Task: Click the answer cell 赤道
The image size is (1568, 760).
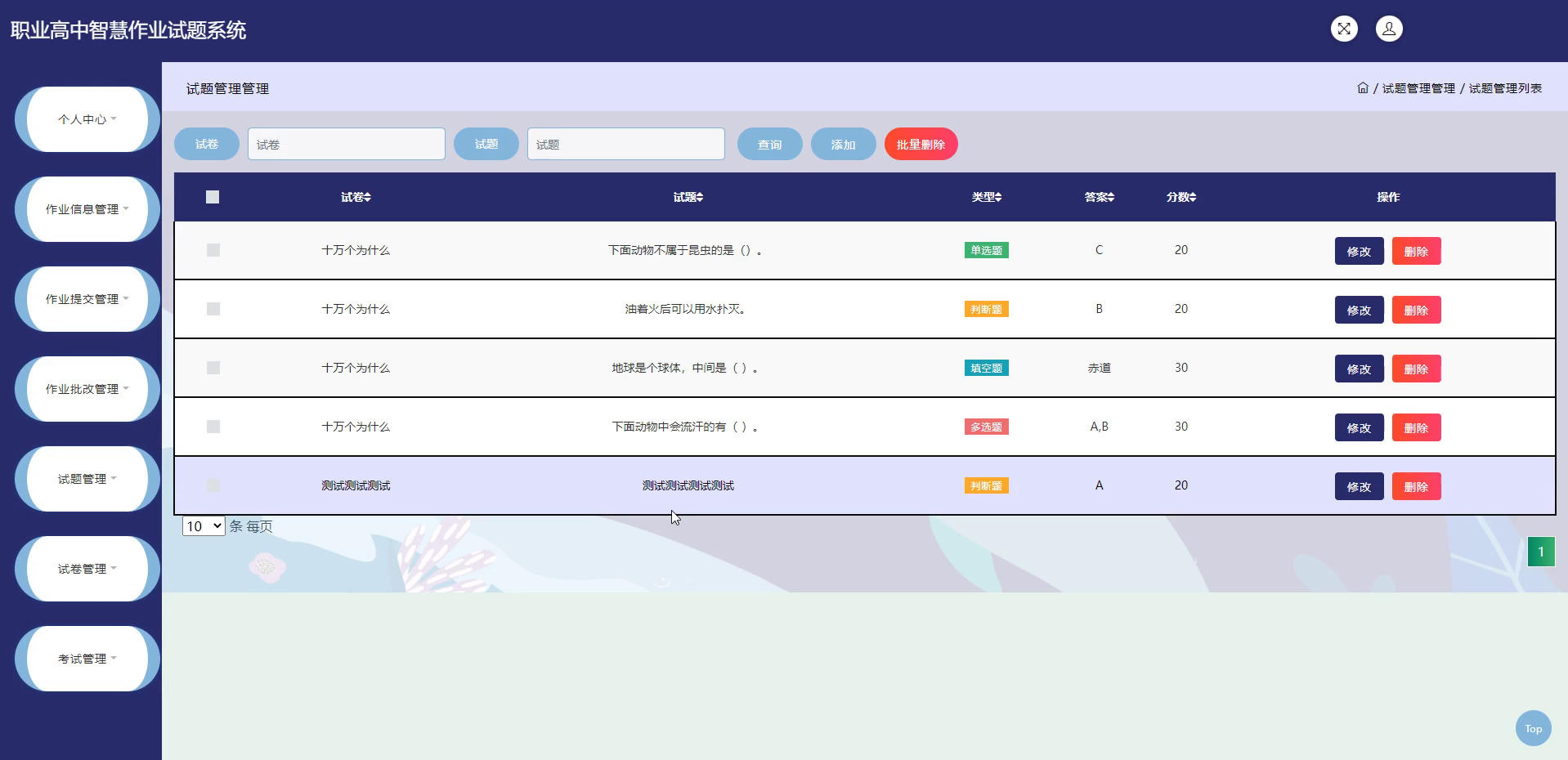Action: pos(1100,368)
